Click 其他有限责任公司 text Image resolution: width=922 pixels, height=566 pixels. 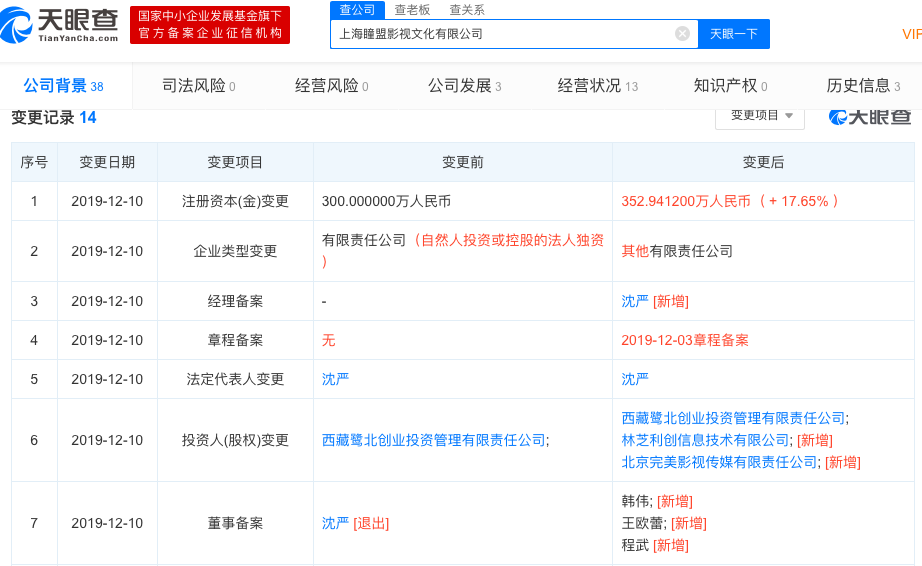tap(677, 251)
